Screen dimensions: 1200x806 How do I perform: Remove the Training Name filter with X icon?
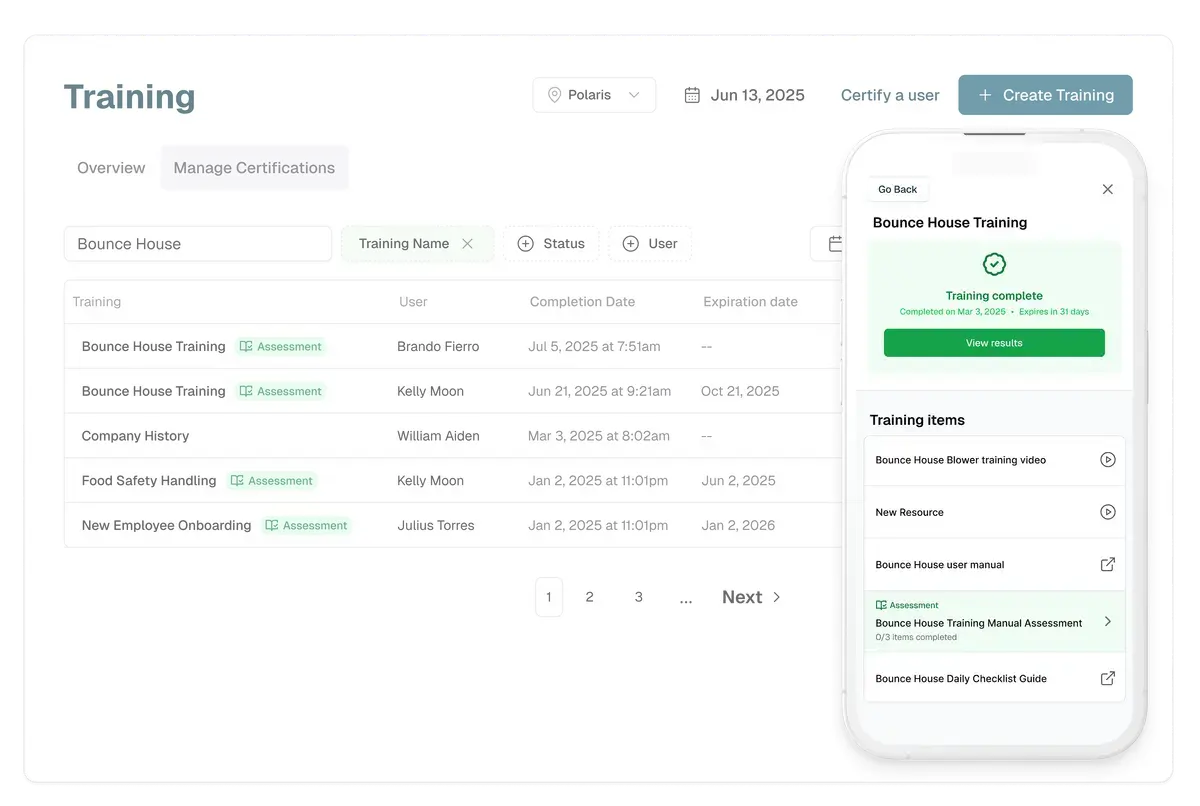[467, 244]
